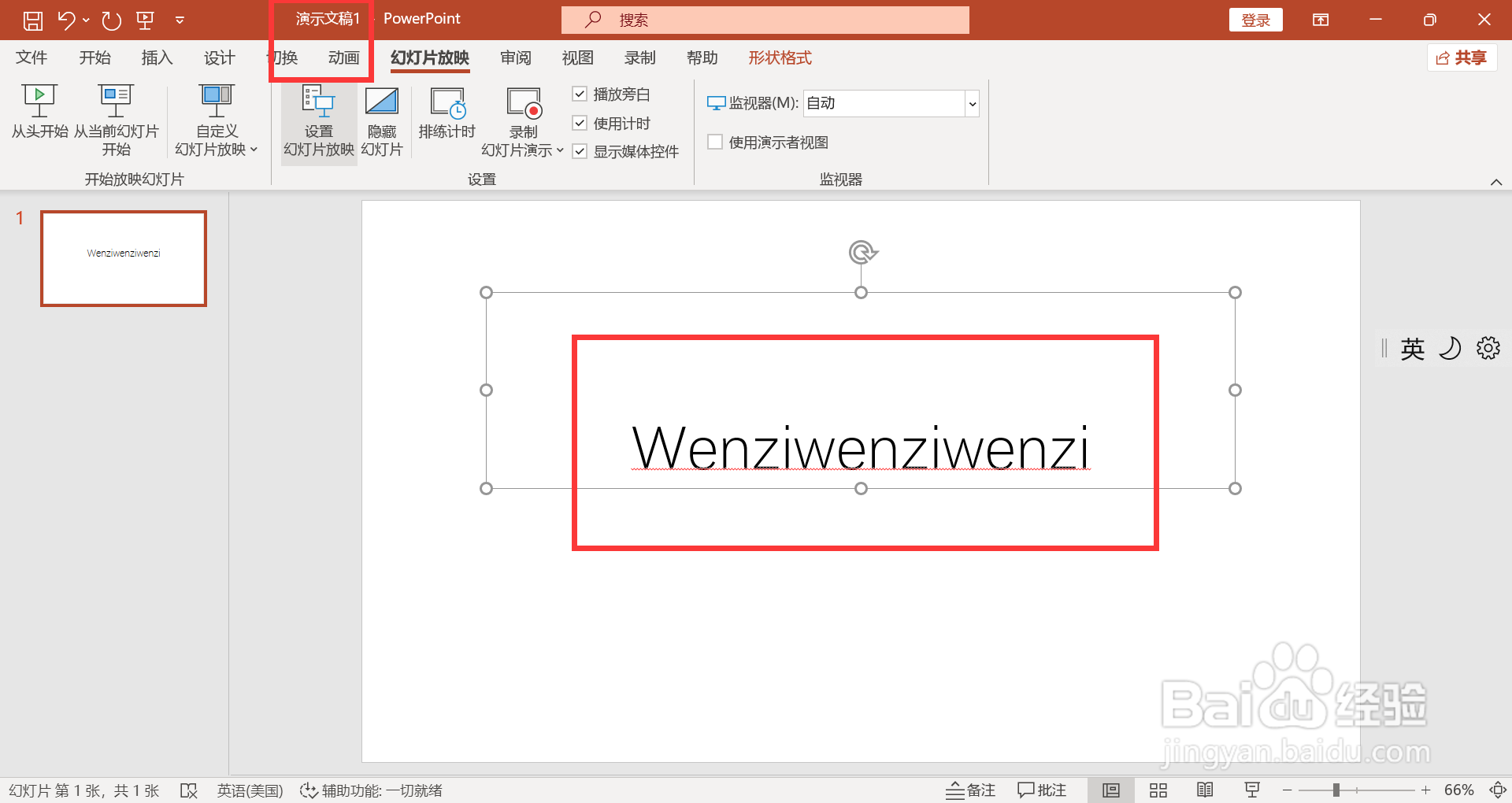Image resolution: width=1512 pixels, height=803 pixels.
Task: Click the zoom in plus button
Action: tap(1425, 790)
